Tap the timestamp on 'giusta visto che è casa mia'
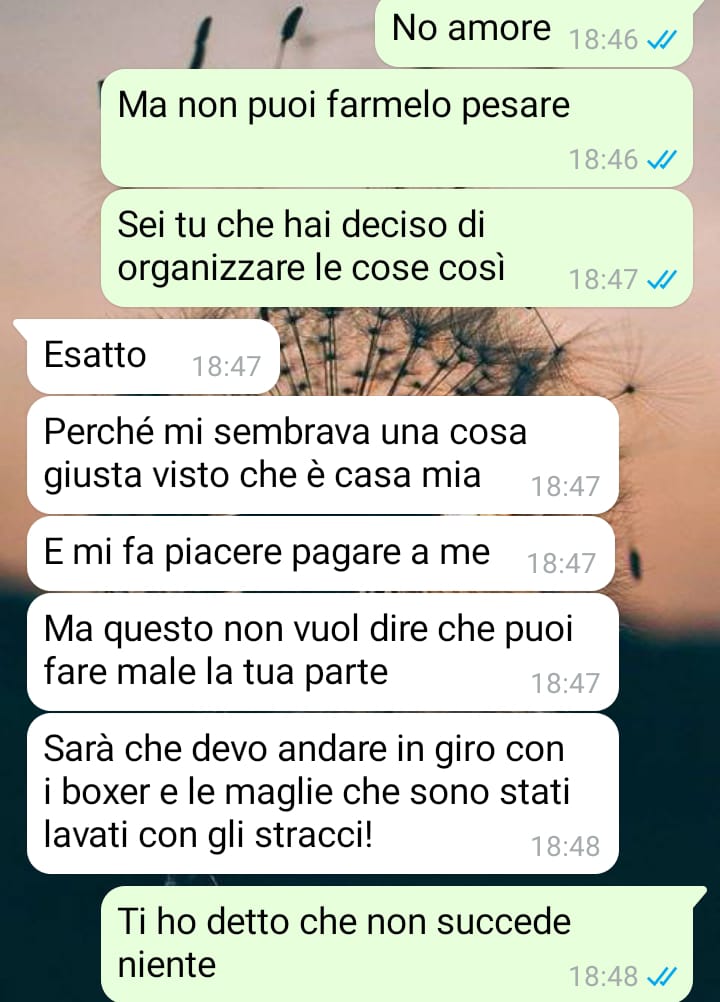This screenshot has width=720, height=1002. 565,487
